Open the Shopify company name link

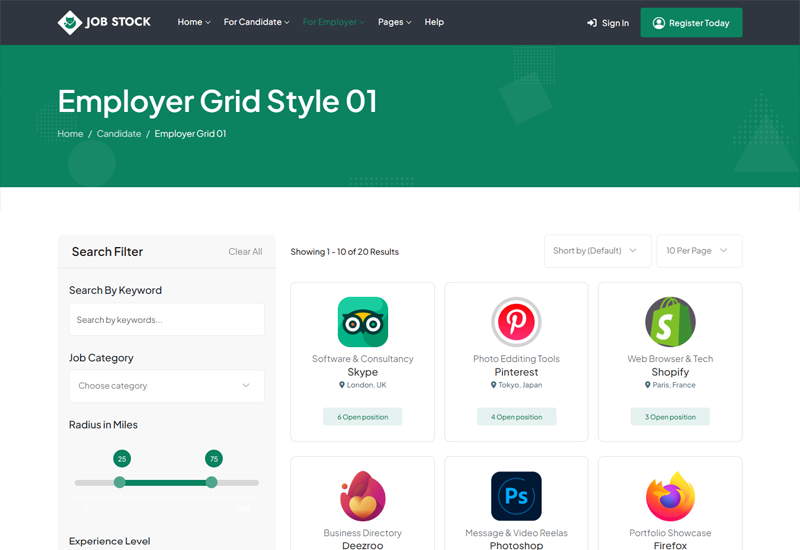coord(670,372)
